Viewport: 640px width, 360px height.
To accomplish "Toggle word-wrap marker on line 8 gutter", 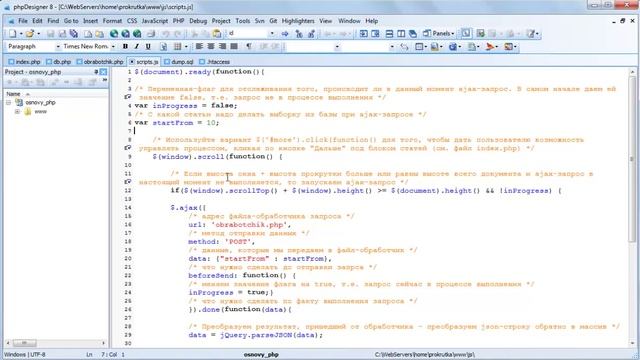I will tap(128, 147).
